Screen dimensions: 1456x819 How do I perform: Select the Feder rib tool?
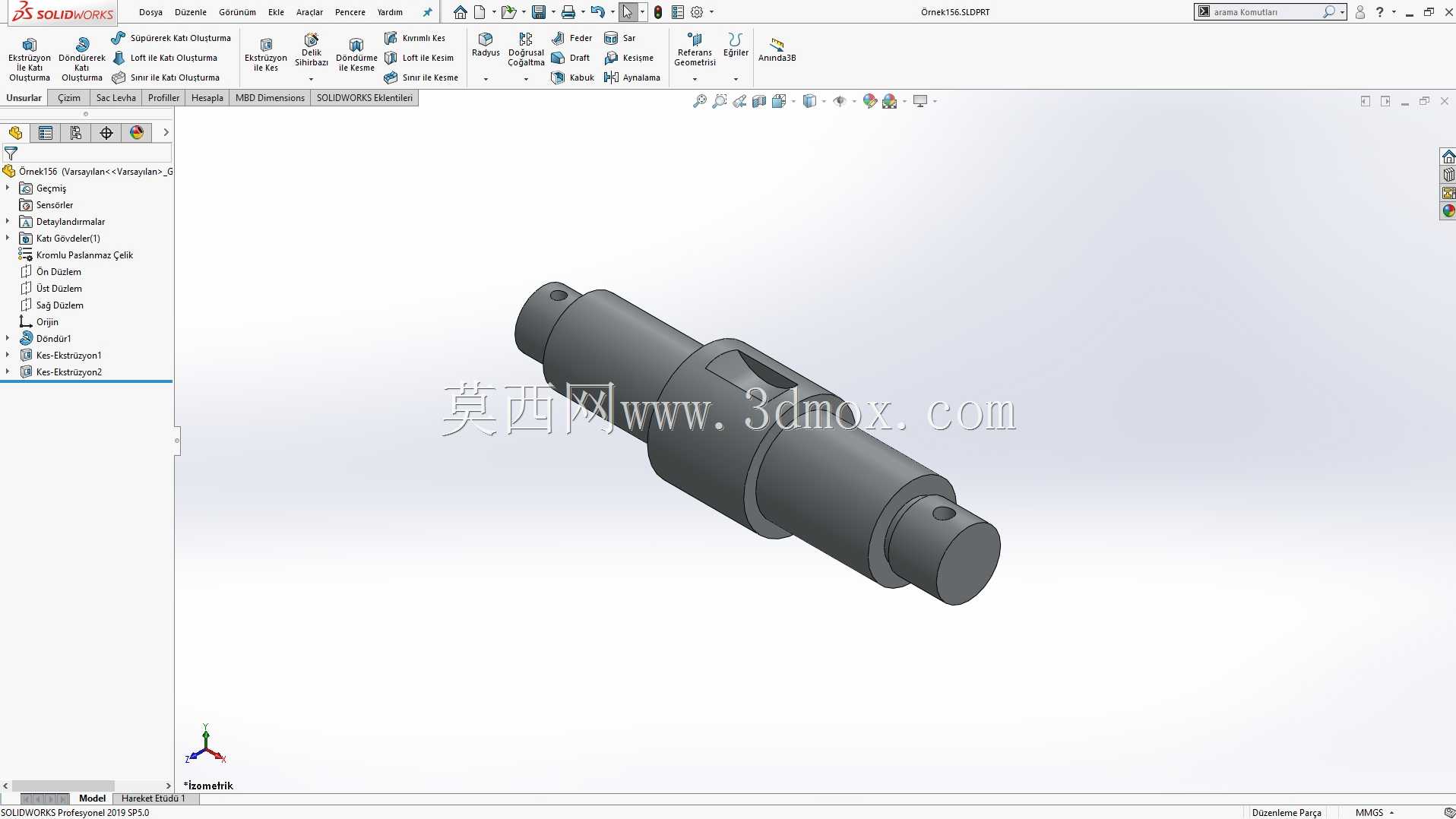571,38
